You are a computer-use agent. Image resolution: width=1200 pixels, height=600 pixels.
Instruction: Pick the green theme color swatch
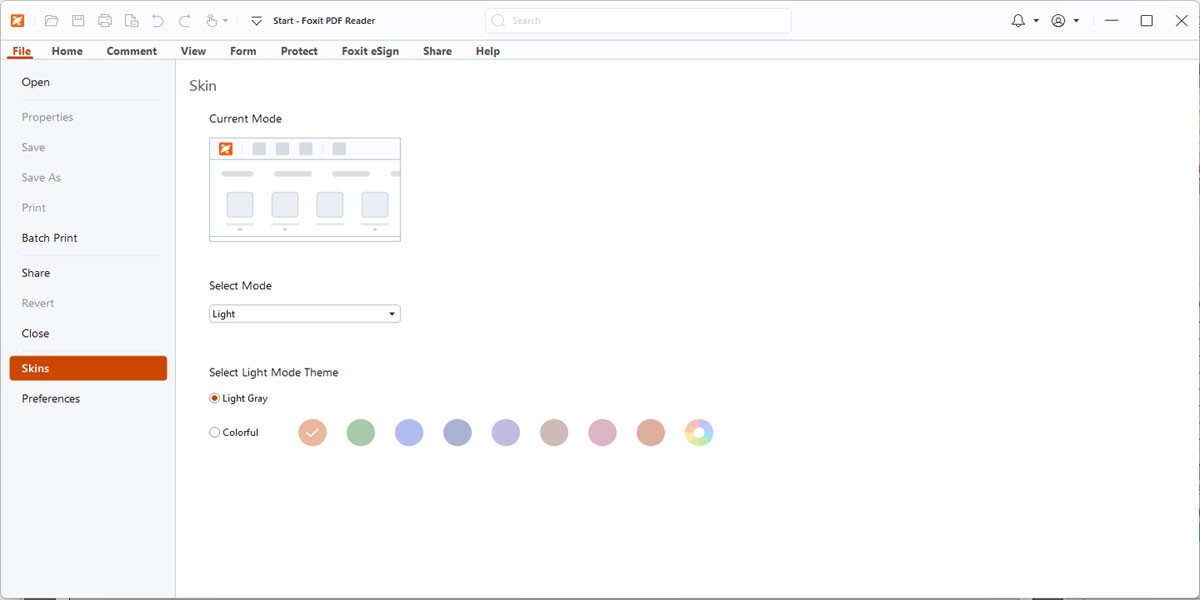click(x=360, y=432)
